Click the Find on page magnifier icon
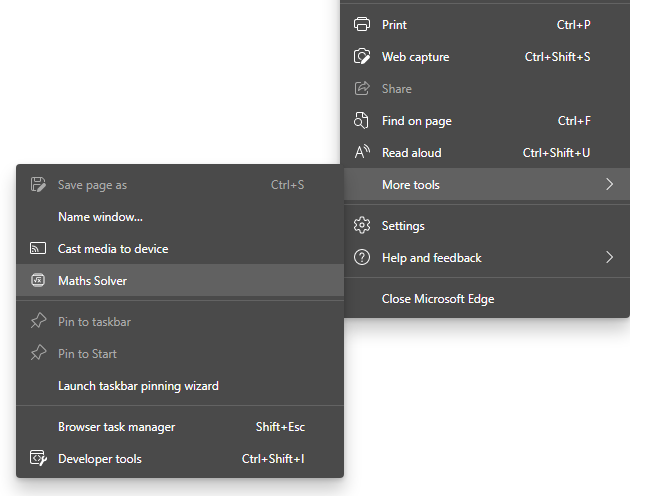 362,121
